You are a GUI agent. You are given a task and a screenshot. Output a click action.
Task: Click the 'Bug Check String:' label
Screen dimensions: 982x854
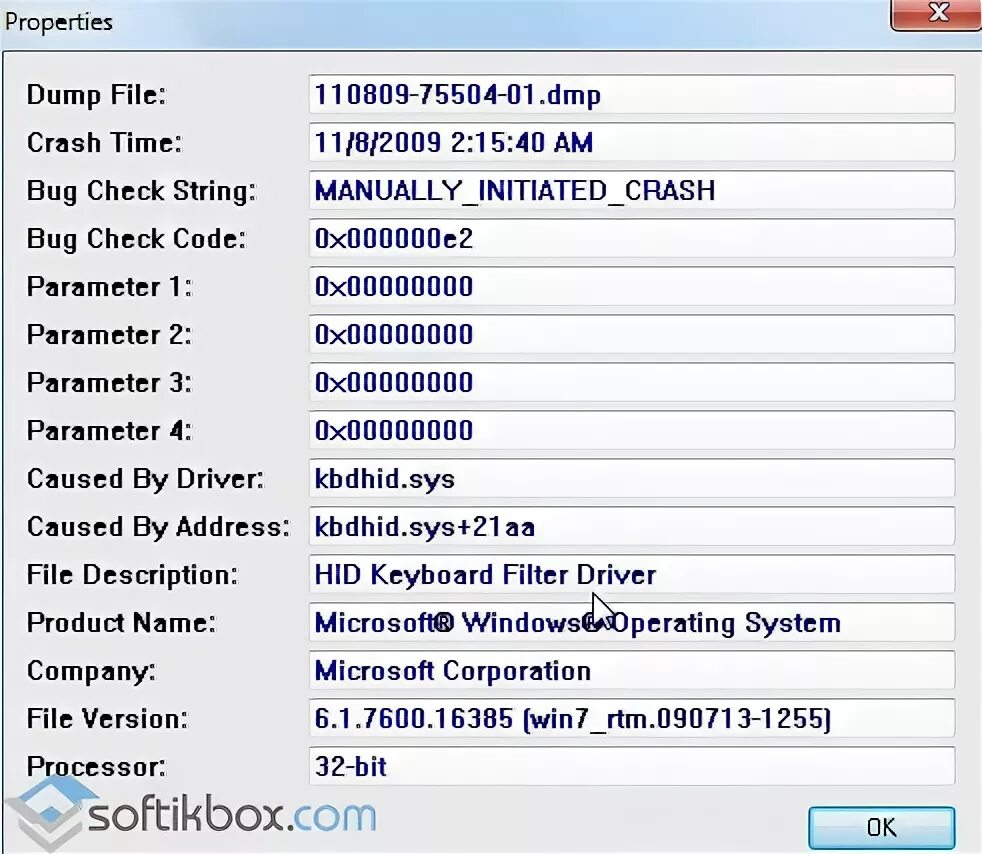(x=142, y=191)
